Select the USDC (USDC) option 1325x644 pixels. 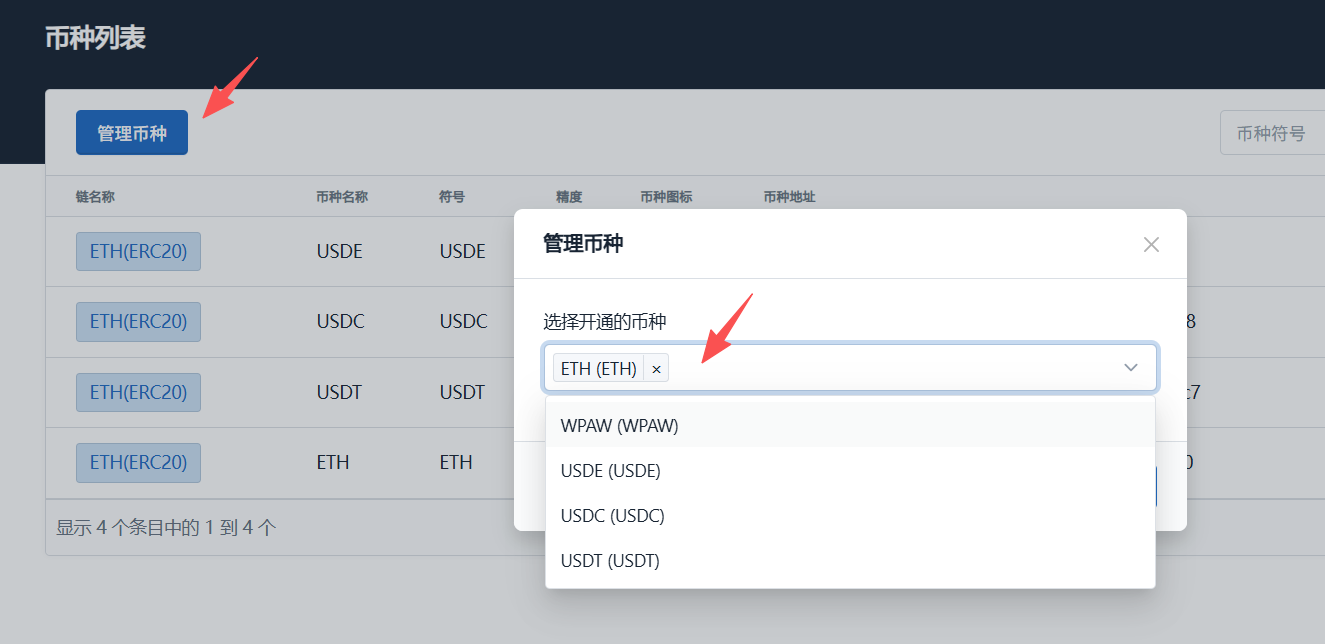click(x=612, y=515)
